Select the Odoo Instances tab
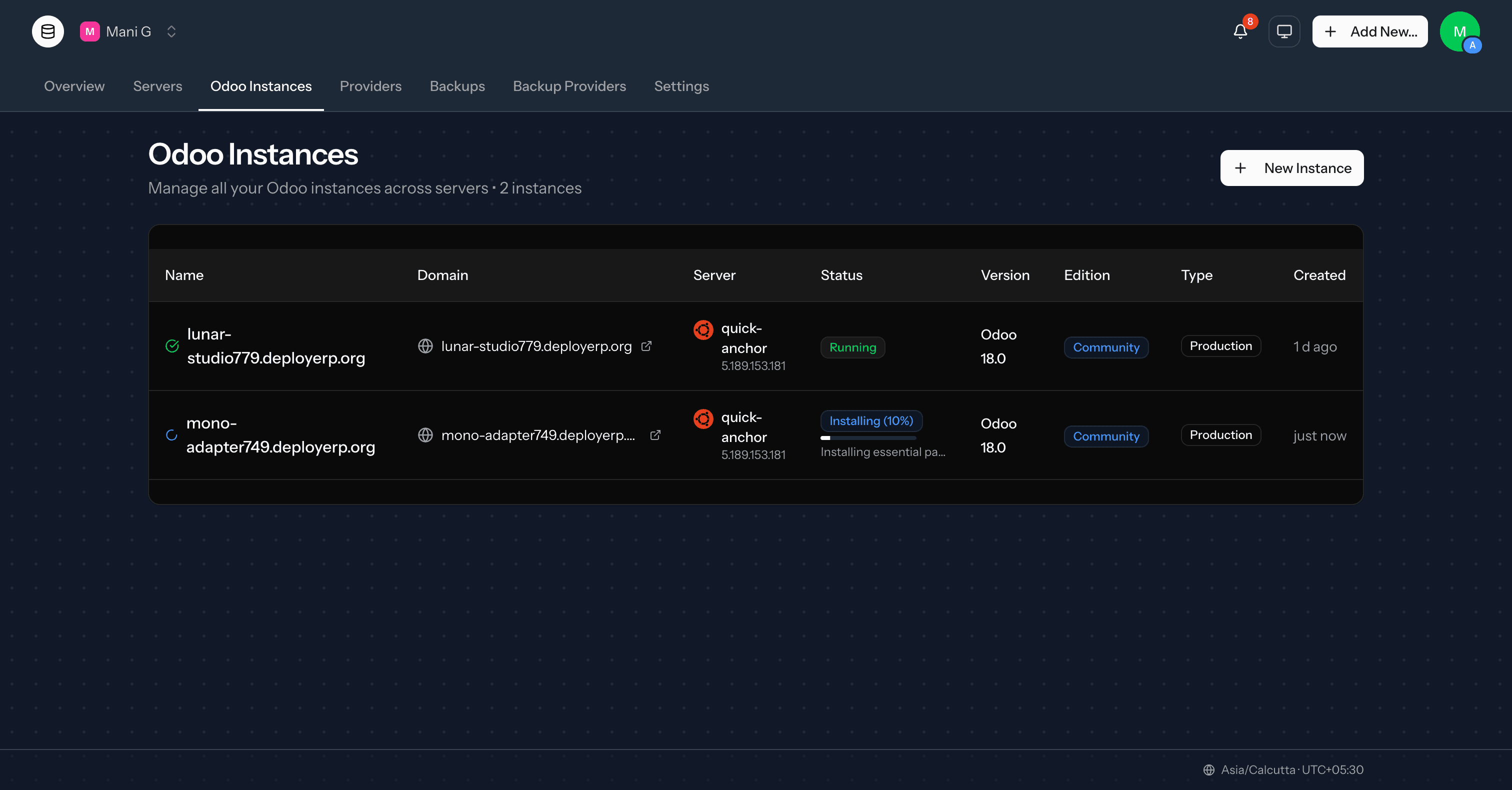 coord(261,86)
